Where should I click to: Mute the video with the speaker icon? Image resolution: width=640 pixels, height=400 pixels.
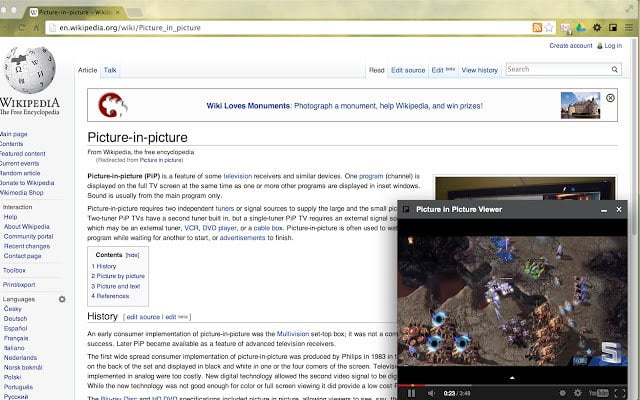430,393
